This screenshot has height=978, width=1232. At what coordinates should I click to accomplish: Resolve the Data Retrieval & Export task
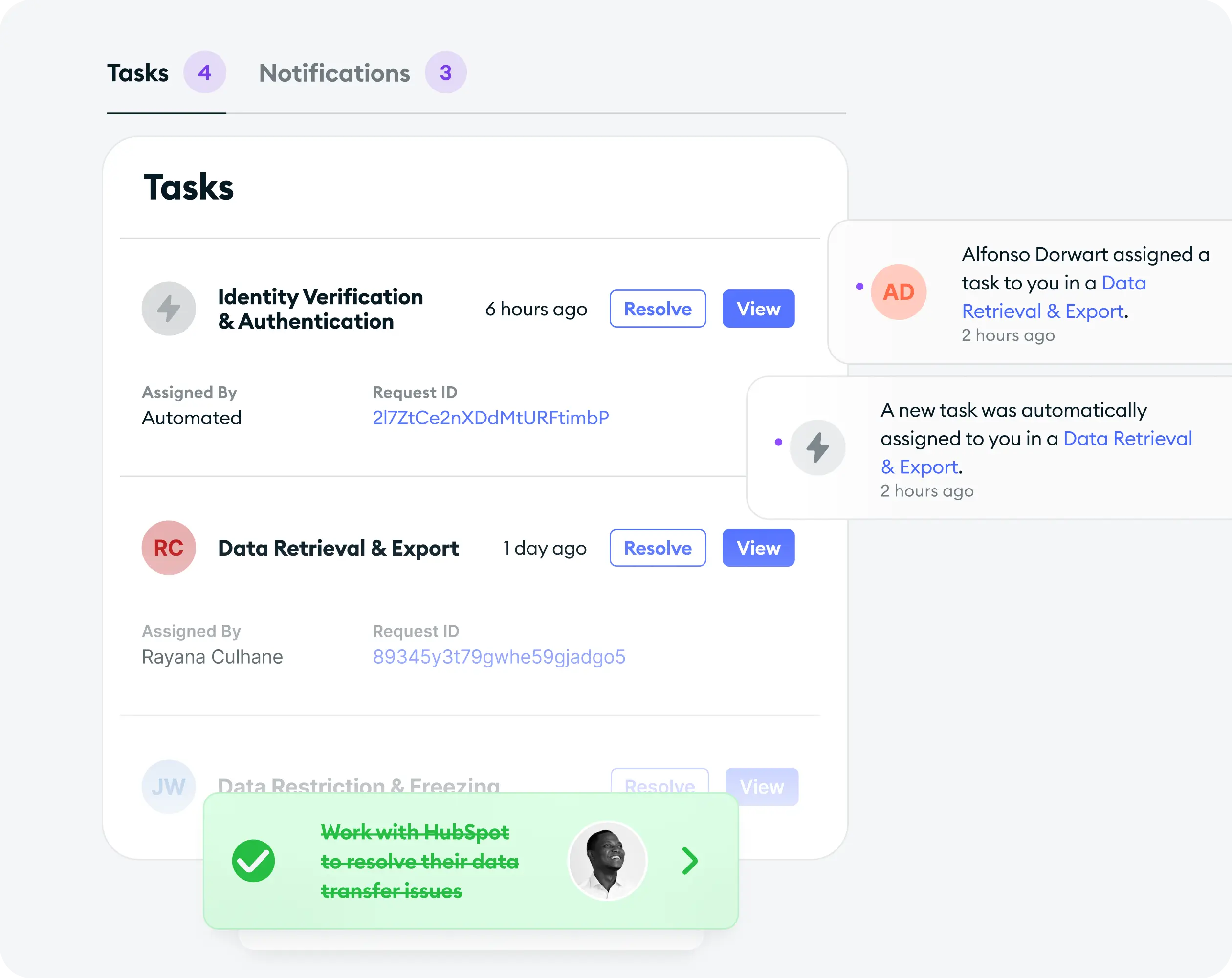[658, 548]
